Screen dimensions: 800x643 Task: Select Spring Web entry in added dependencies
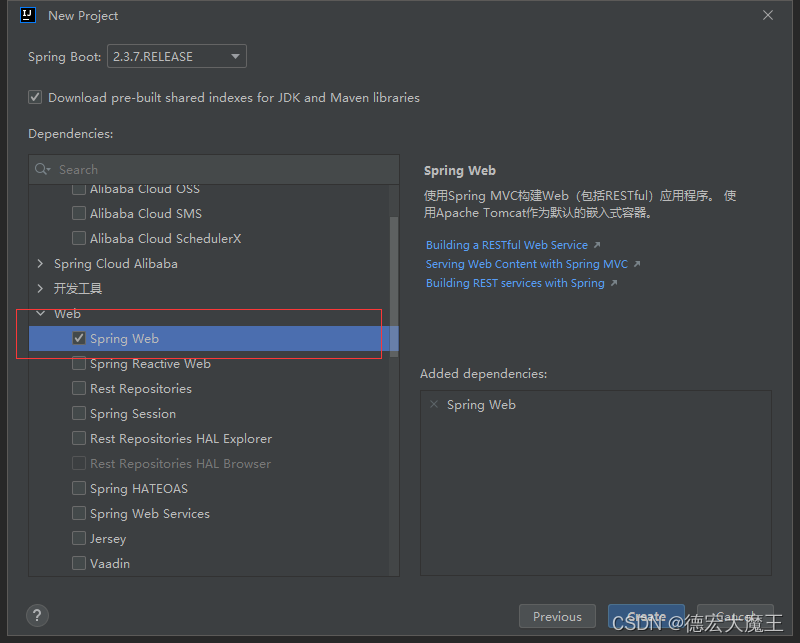[x=481, y=405]
